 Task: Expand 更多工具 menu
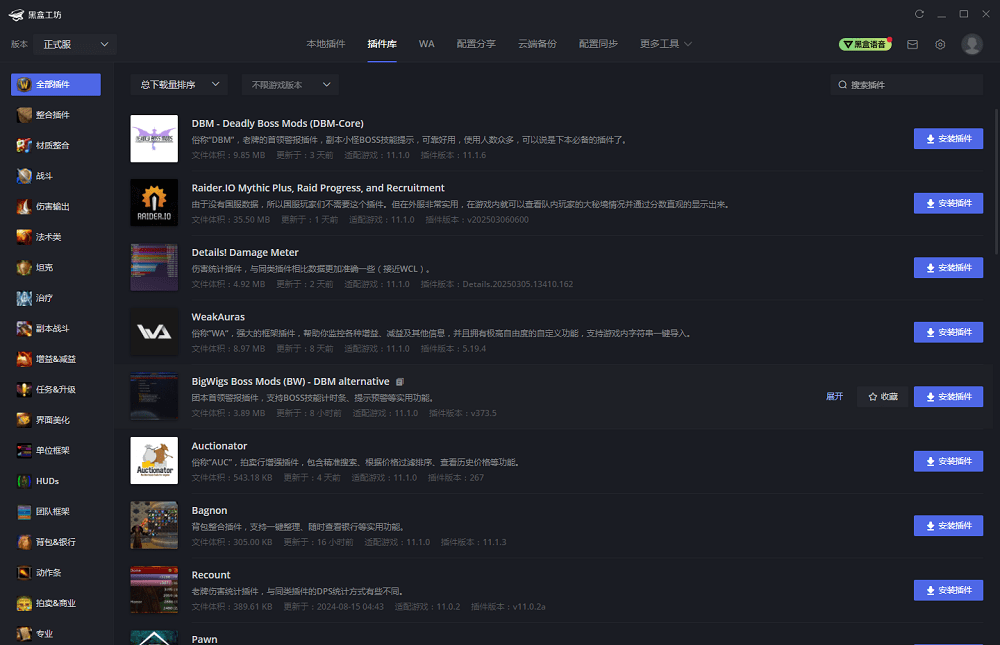[665, 44]
